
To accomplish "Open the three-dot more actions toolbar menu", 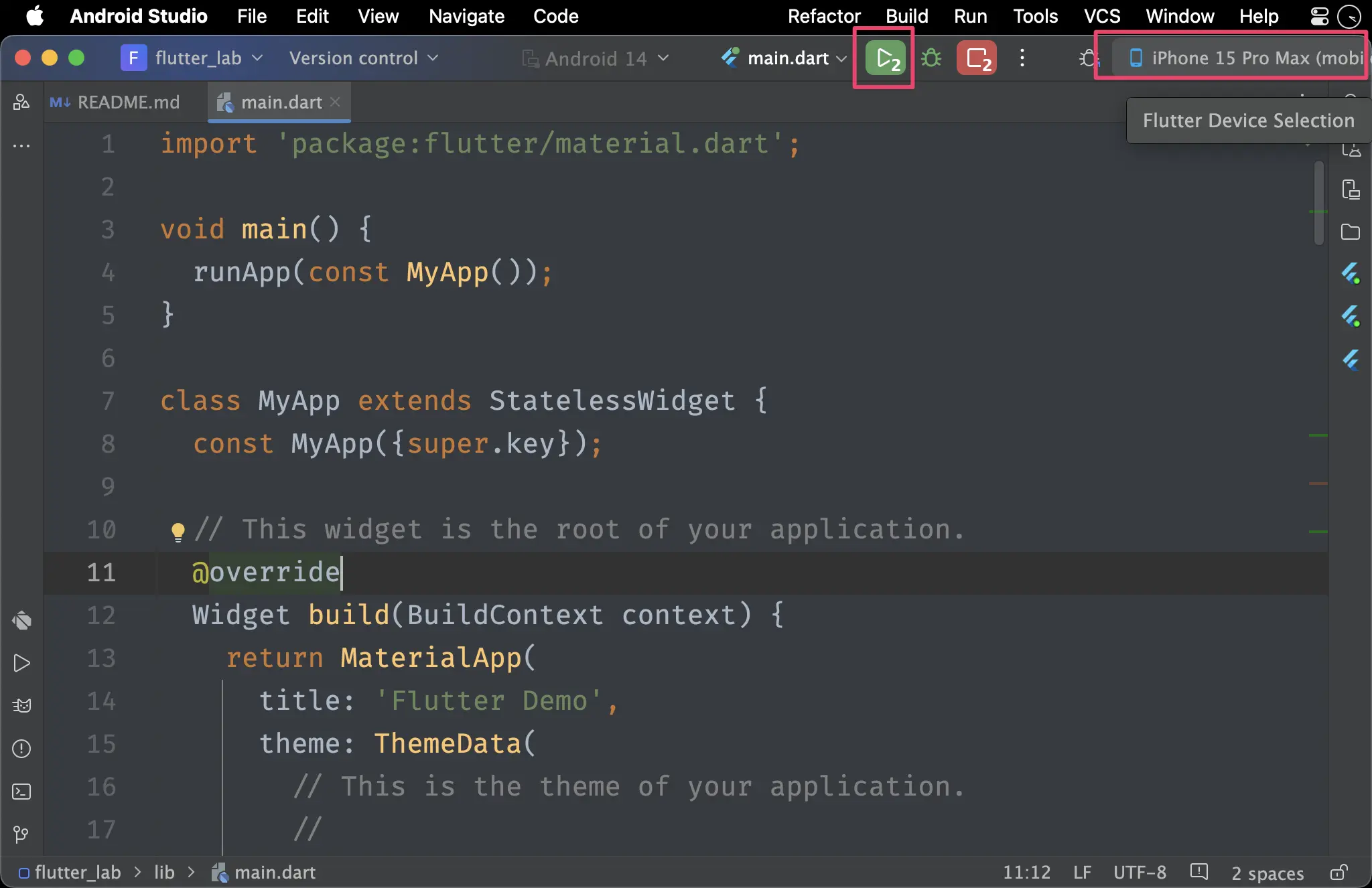I will pos(1022,58).
